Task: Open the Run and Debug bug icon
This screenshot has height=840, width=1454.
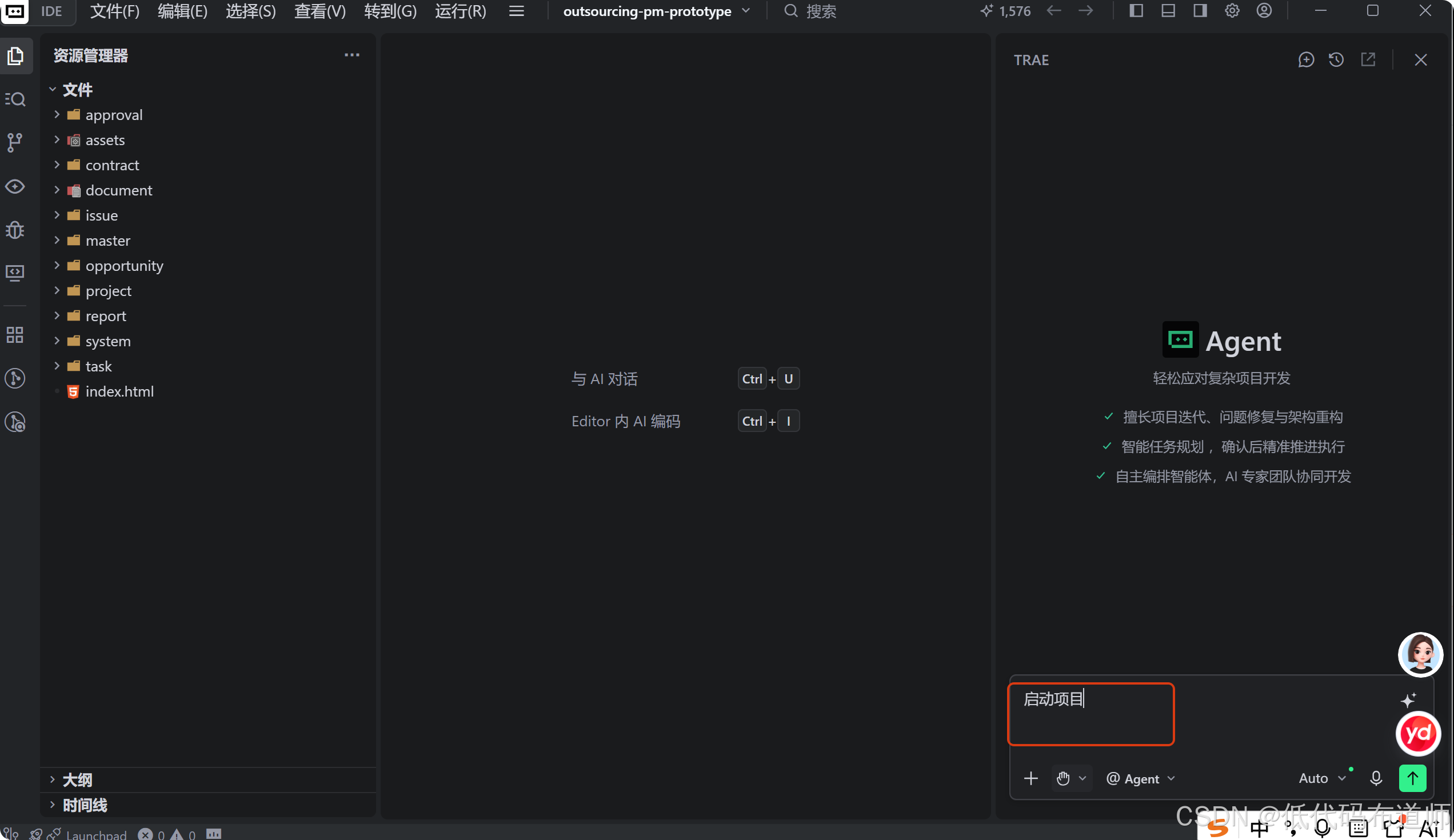Action: pos(15,230)
